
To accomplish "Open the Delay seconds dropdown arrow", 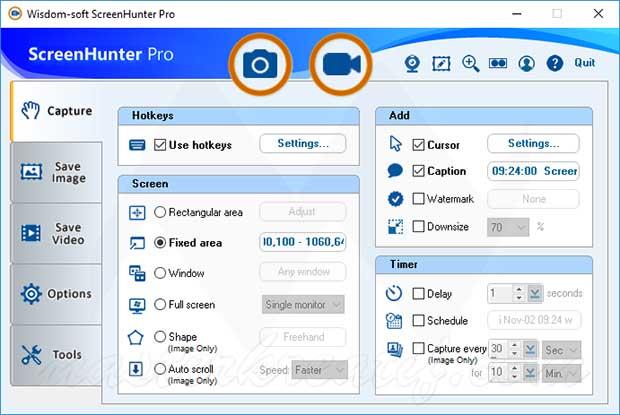I will pos(535,294).
